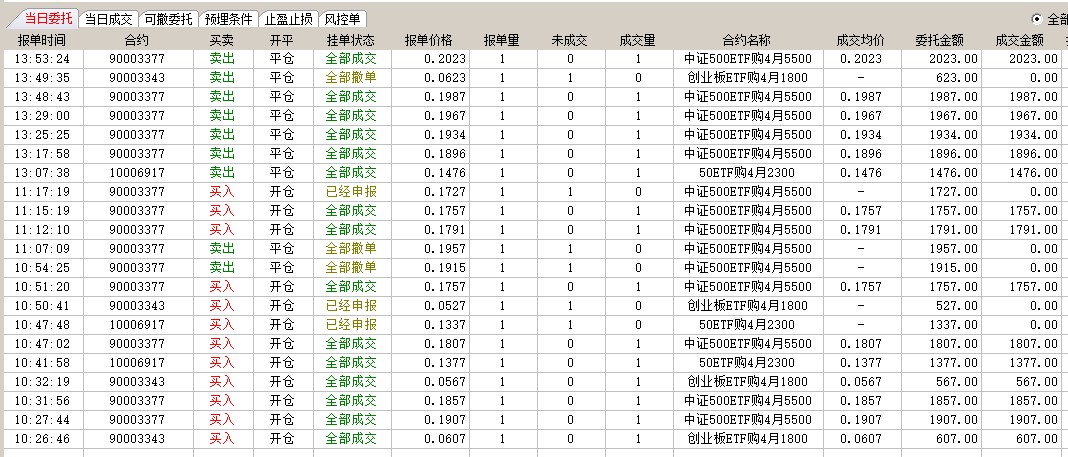Click 委托金额 value 623.00
This screenshot has height=457, width=1068.
click(x=958, y=78)
